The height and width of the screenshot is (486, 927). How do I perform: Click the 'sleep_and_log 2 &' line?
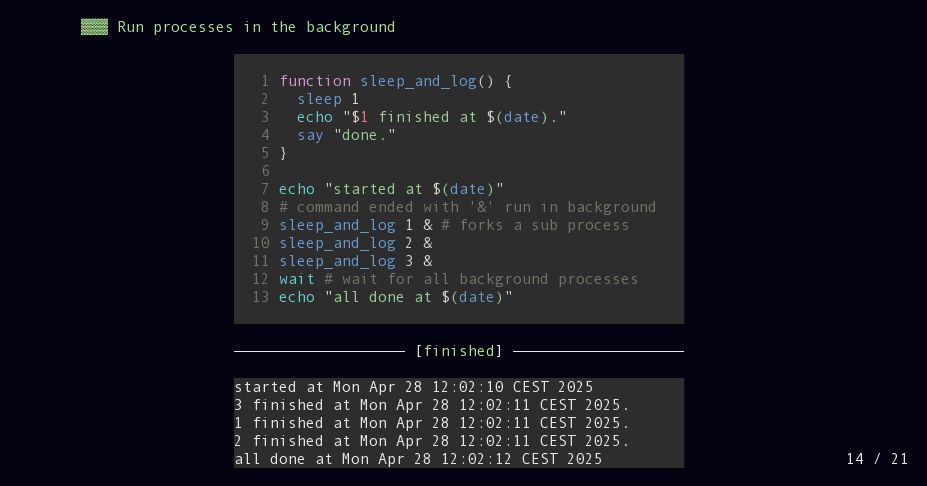[x=356, y=244]
